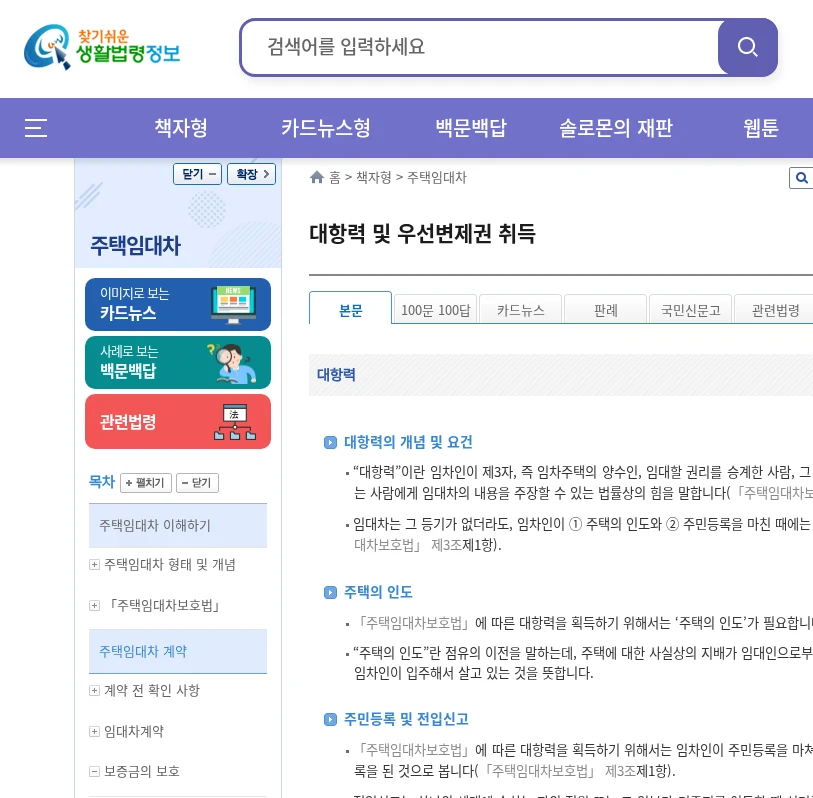
Task: Open 책자형 in the main navigation
Action: tap(181, 128)
